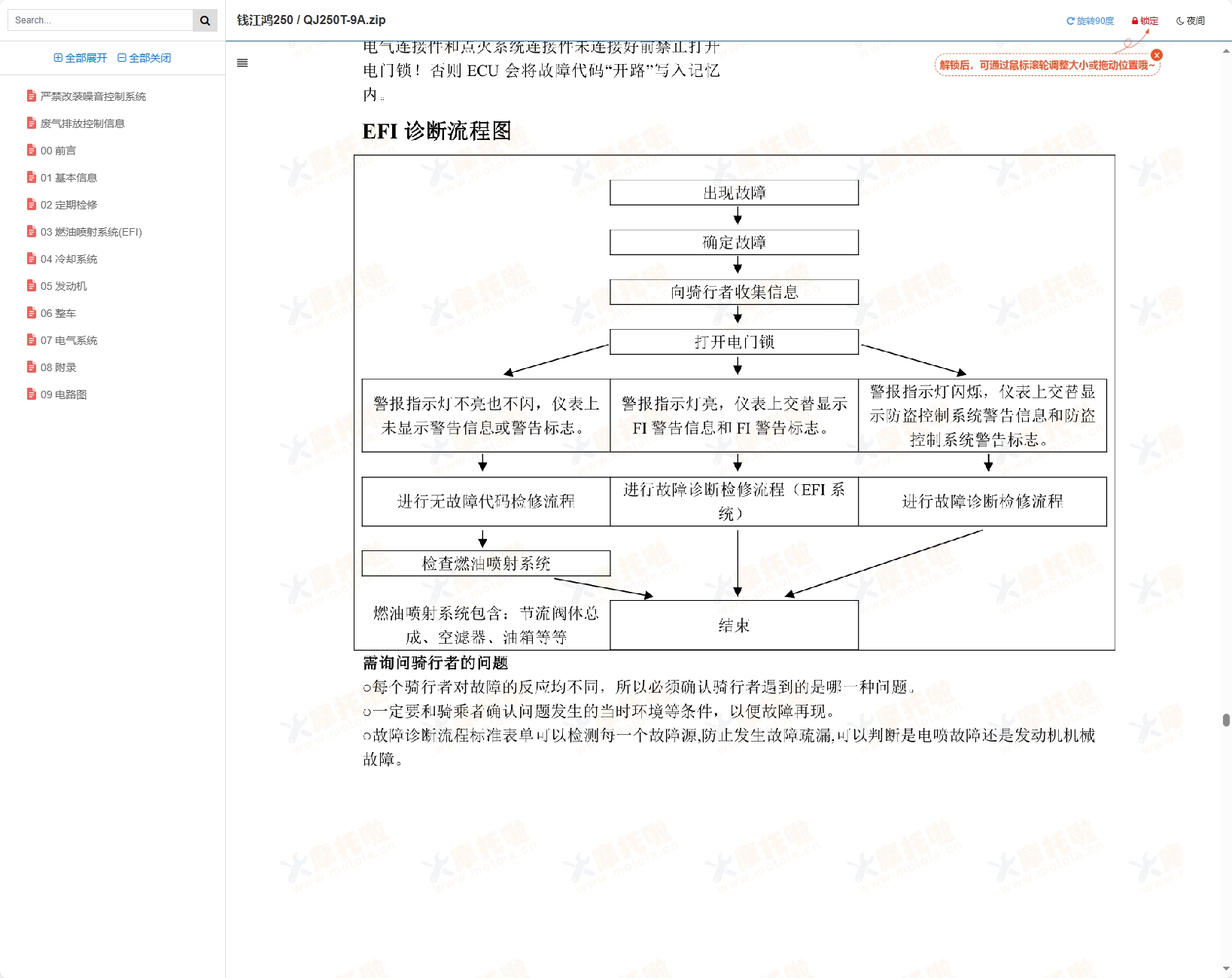Click the 结束 flowchart box
This screenshot has height=978, width=1232.
click(x=734, y=625)
